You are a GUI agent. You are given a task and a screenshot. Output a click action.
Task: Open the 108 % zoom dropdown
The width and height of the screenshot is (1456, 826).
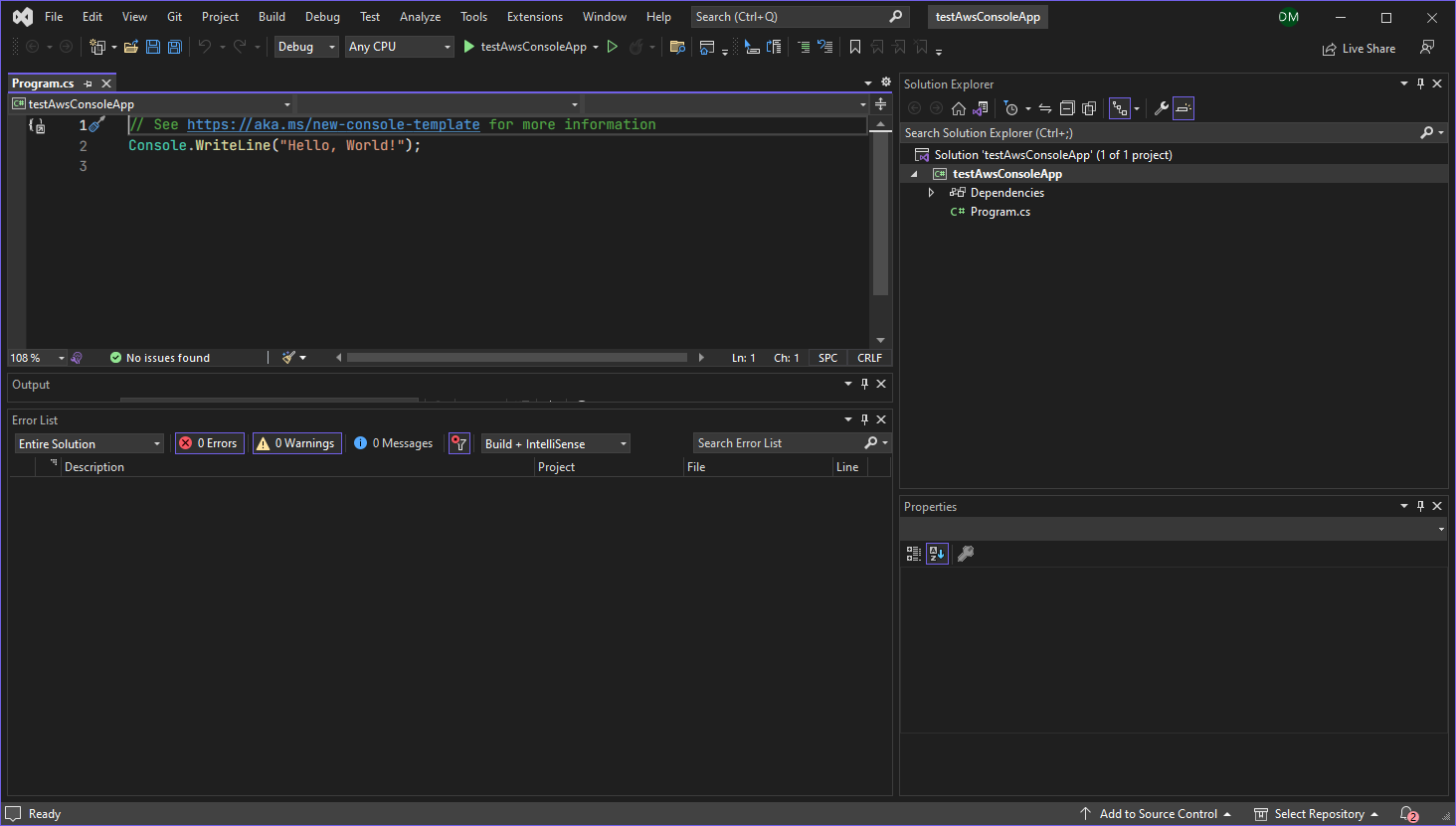[37, 357]
